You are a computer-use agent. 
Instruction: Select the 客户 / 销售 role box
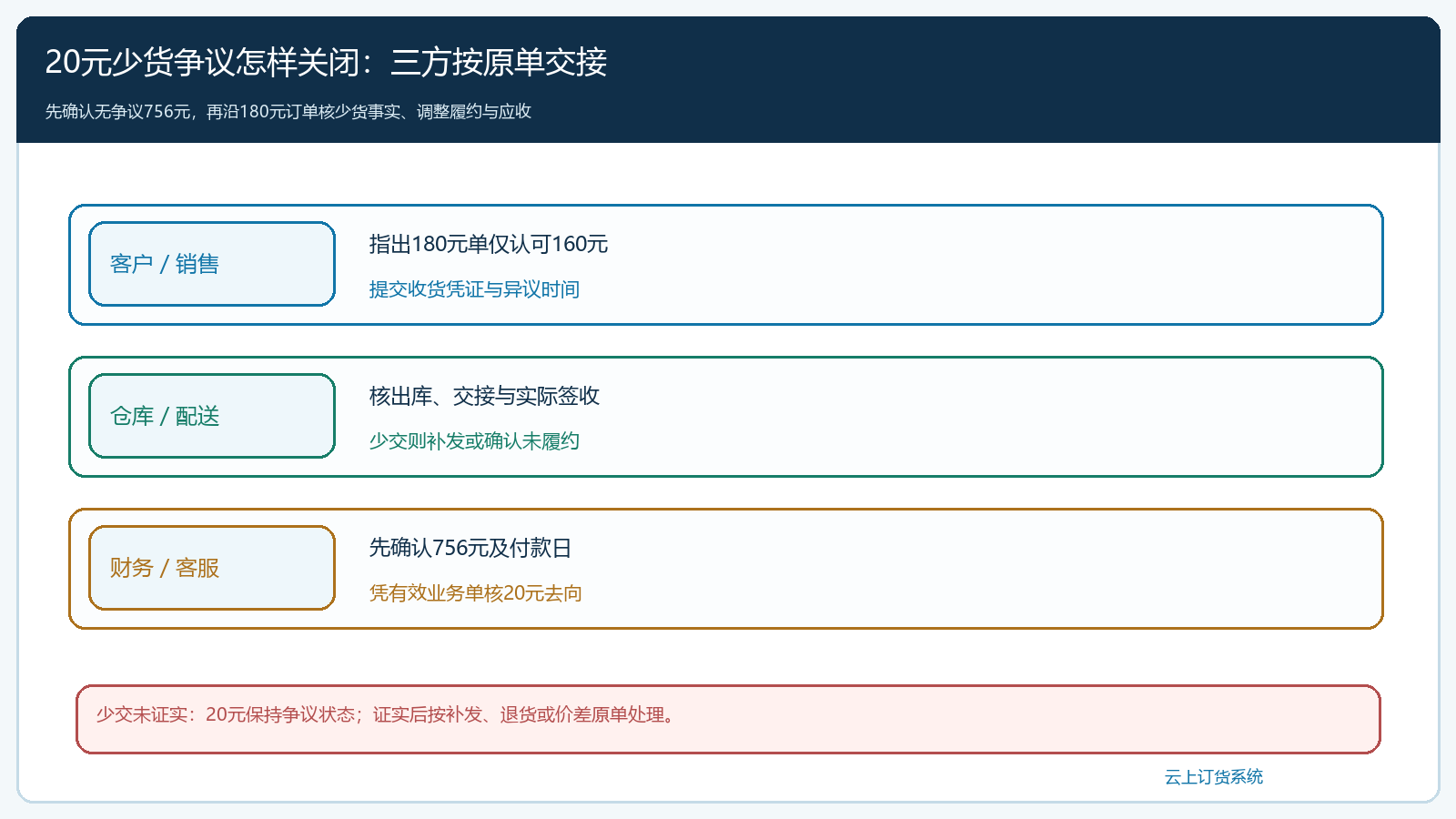pos(212,264)
